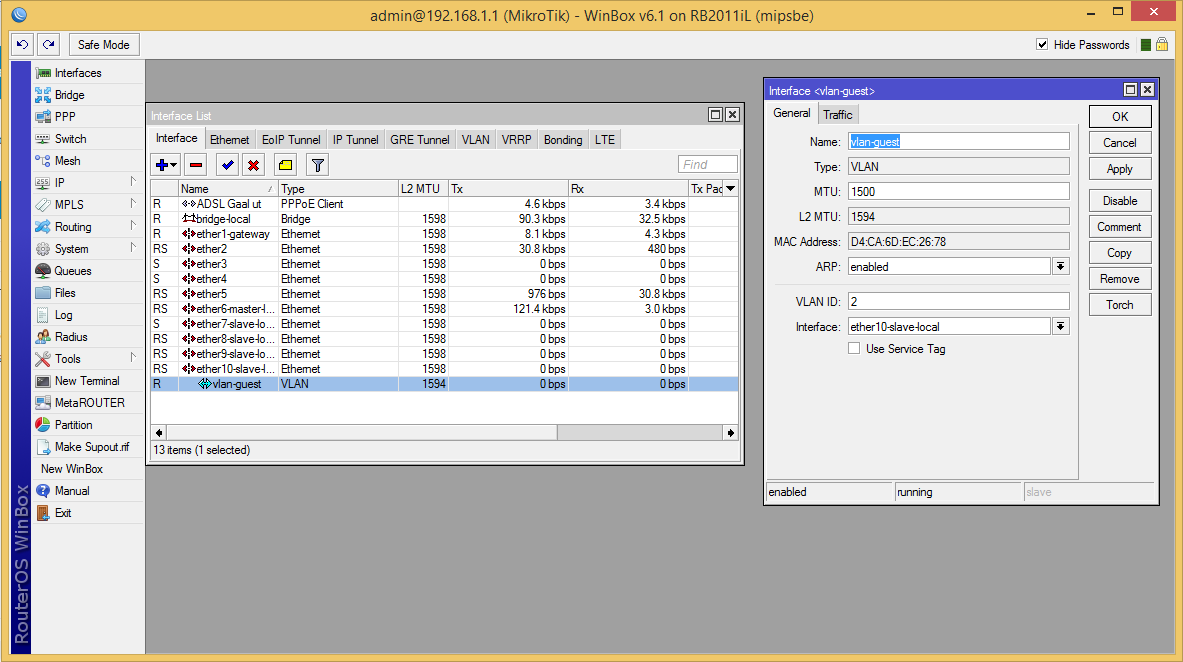The image size is (1183, 662).
Task: Add a comment using yellow note icon
Action: click(285, 164)
